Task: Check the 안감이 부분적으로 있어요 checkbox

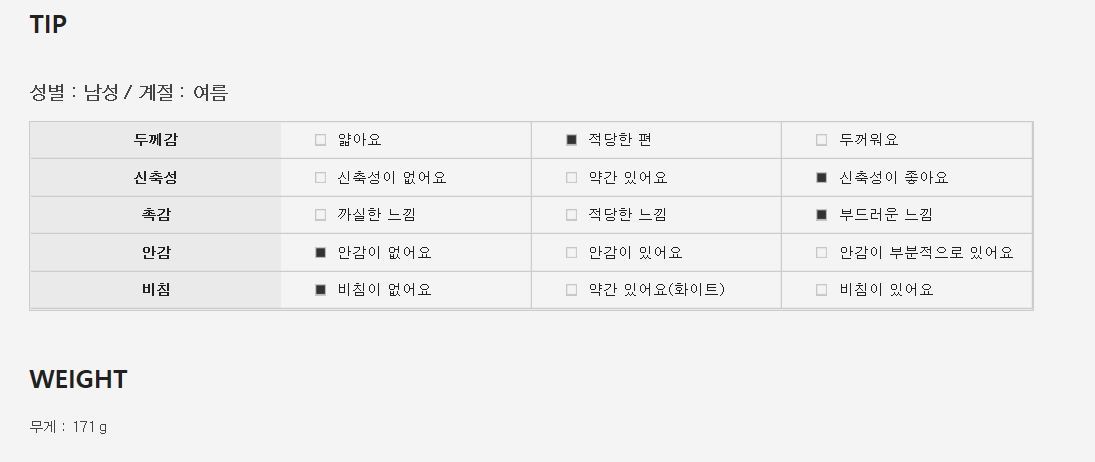Action: [822, 253]
